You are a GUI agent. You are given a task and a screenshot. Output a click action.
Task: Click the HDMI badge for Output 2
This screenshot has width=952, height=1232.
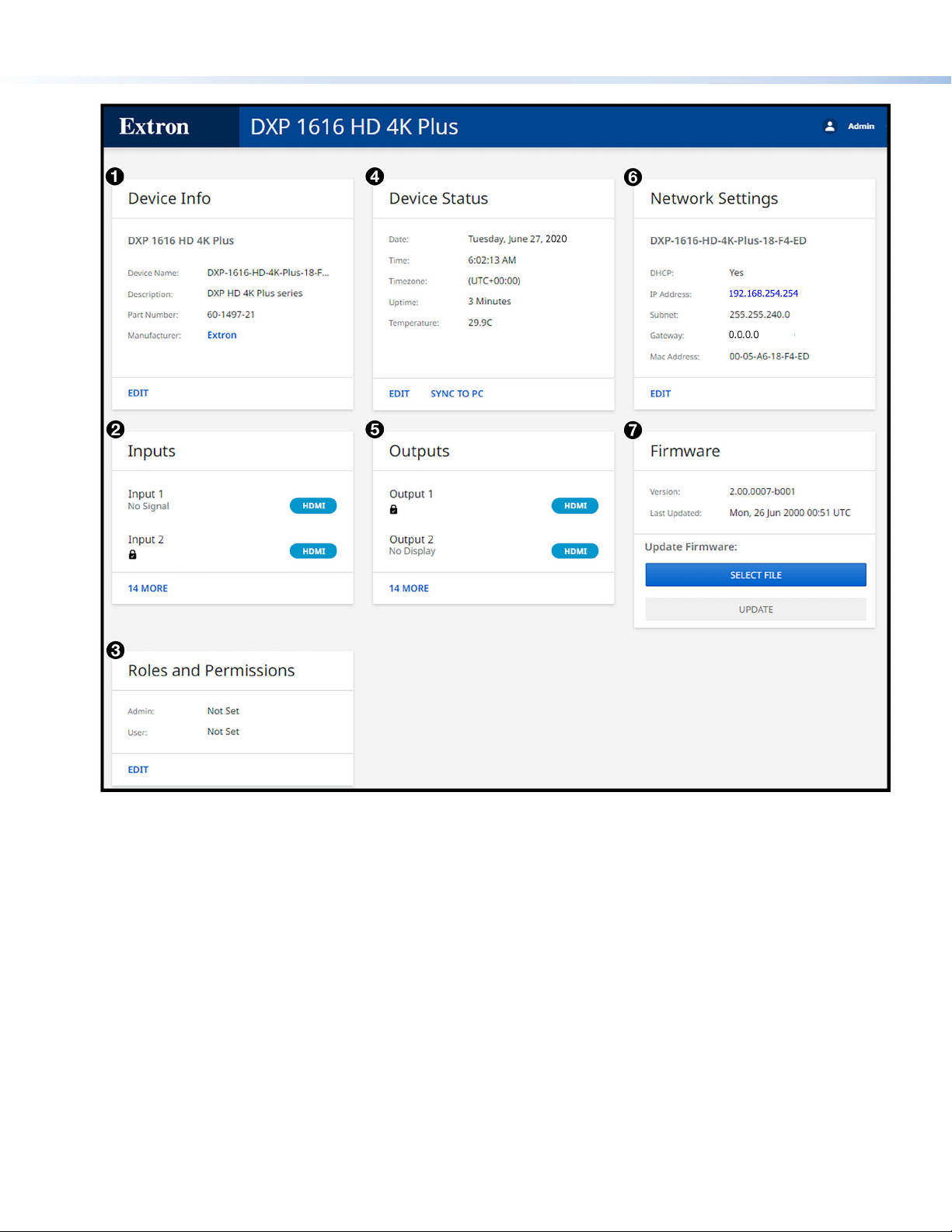pos(575,551)
